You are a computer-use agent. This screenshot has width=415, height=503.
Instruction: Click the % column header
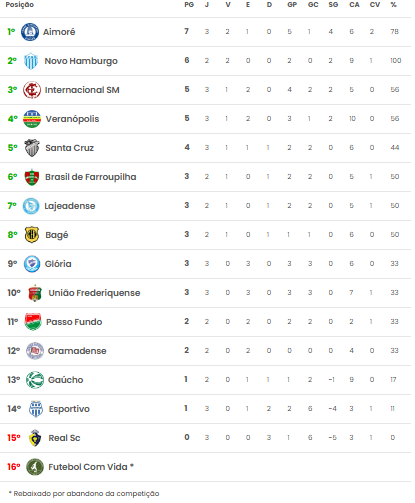394,5
